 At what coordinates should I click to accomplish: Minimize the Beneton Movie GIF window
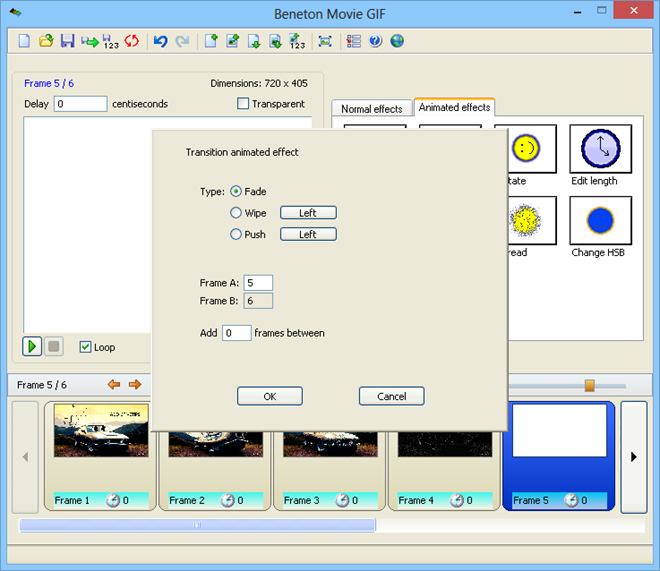click(x=578, y=11)
